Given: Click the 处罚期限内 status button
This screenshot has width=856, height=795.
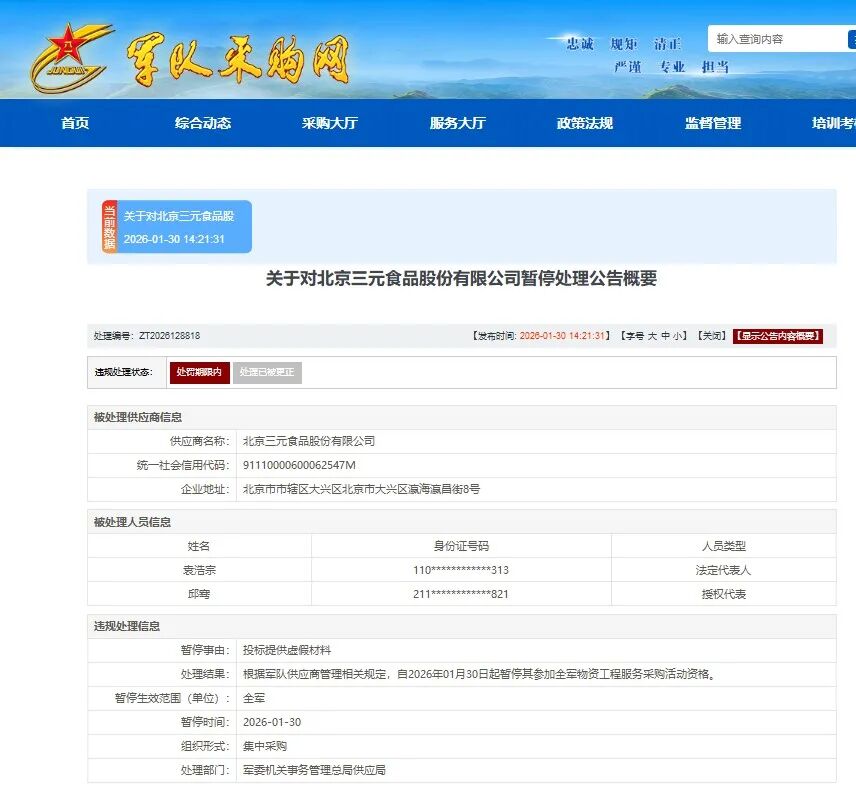Looking at the screenshot, I should point(199,372).
